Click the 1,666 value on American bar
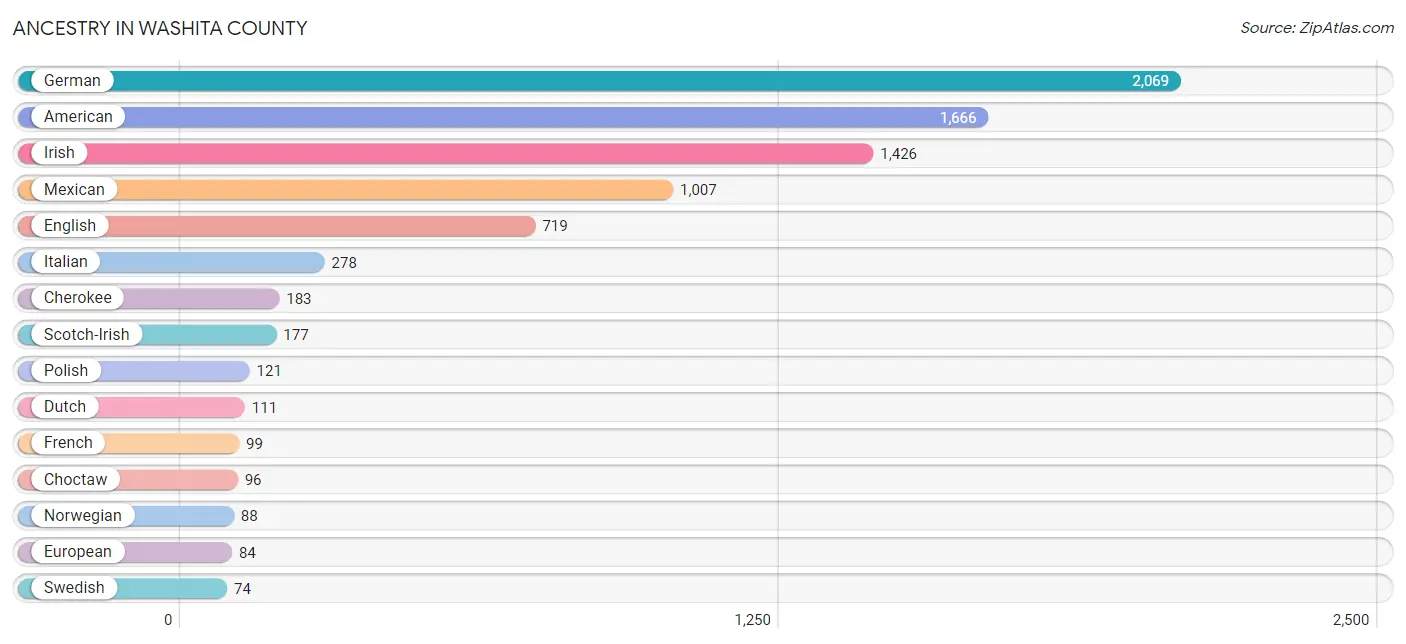The width and height of the screenshot is (1406, 644). pos(958,118)
